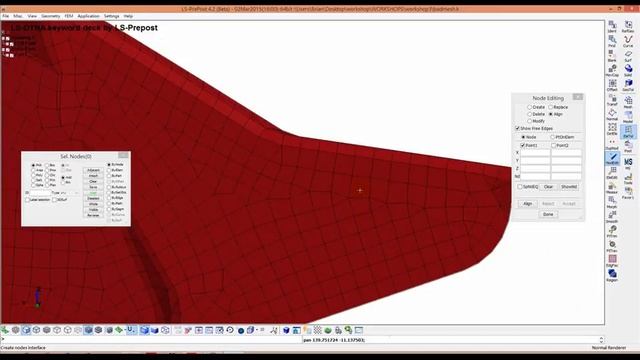Open the Ident tool in the right toolbar
The height and width of the screenshot is (360, 640).
click(x=612, y=27)
